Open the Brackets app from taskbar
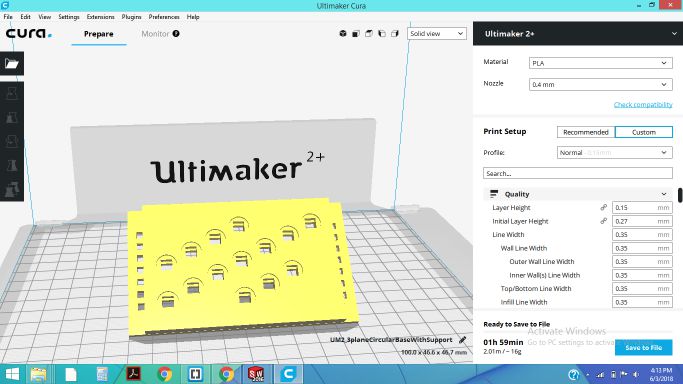The height and width of the screenshot is (384, 683). (x=196, y=374)
